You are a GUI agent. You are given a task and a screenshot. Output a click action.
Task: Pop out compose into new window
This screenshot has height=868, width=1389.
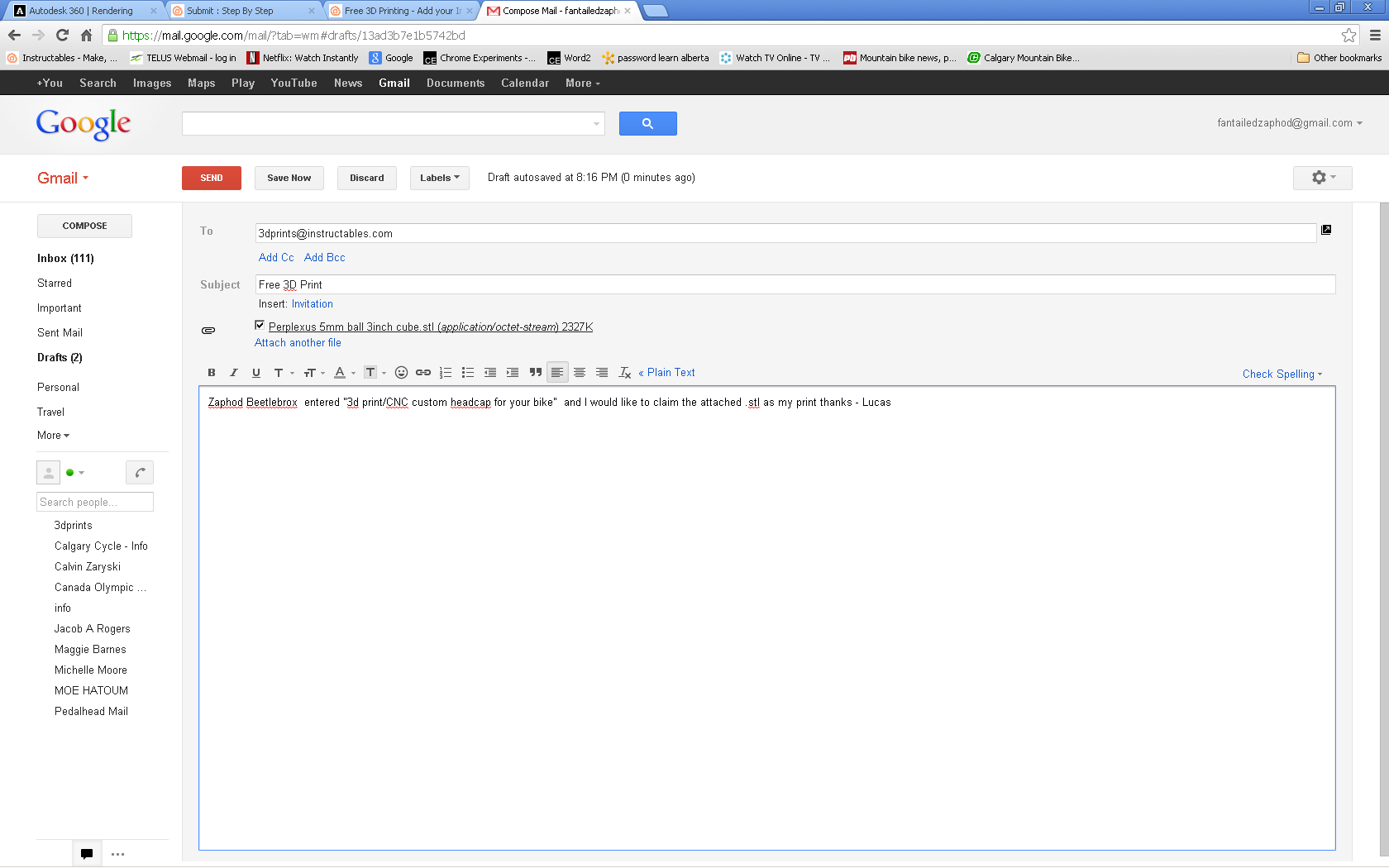1326,230
